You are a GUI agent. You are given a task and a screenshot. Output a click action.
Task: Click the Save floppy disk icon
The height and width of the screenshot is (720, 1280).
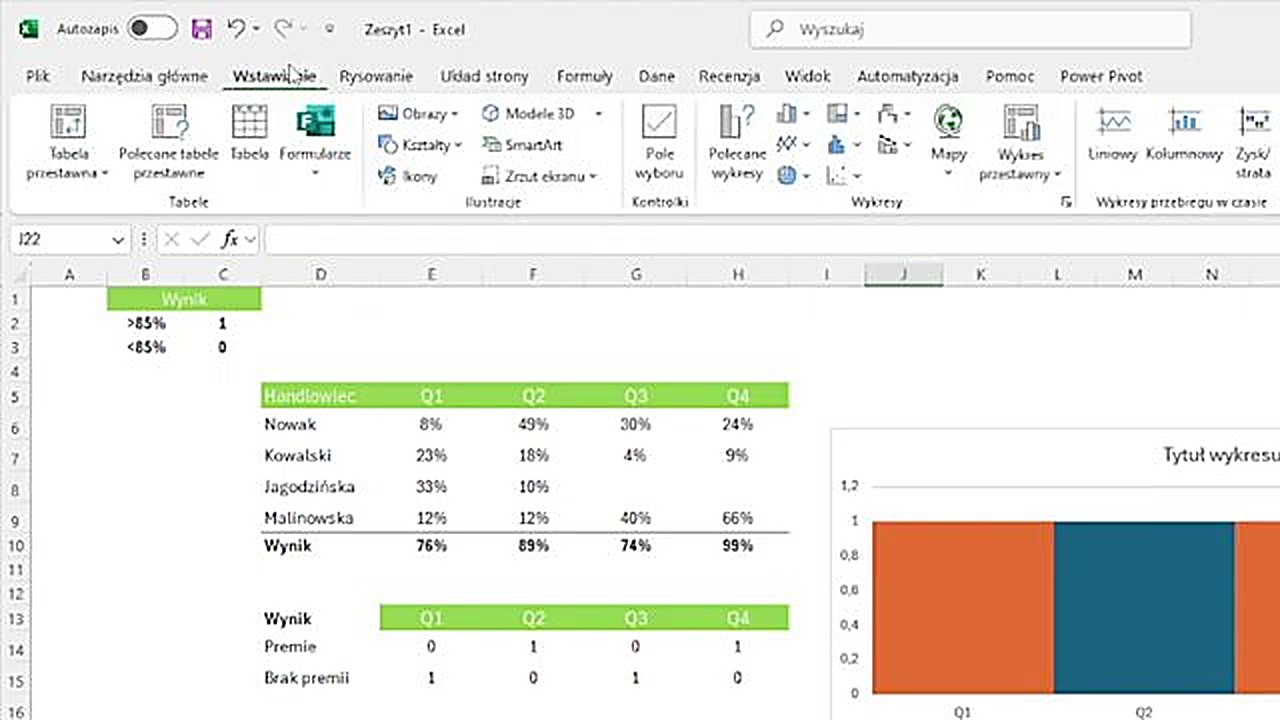(x=202, y=30)
